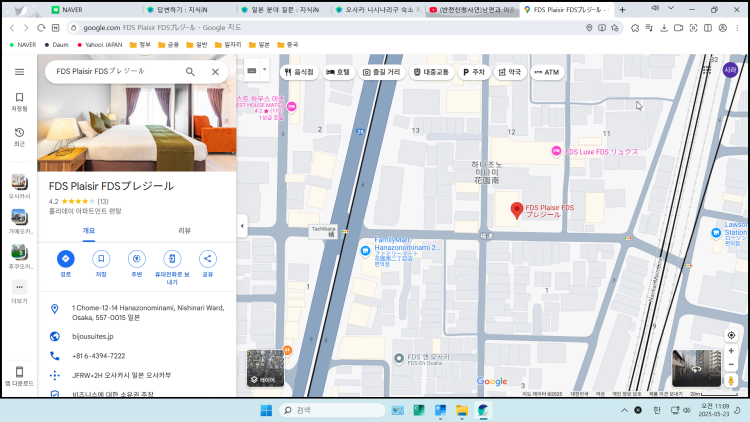Select FamilyMart Hanazonominami map marker
Image resolution: width=750 pixels, height=422 pixels.
tap(365, 251)
